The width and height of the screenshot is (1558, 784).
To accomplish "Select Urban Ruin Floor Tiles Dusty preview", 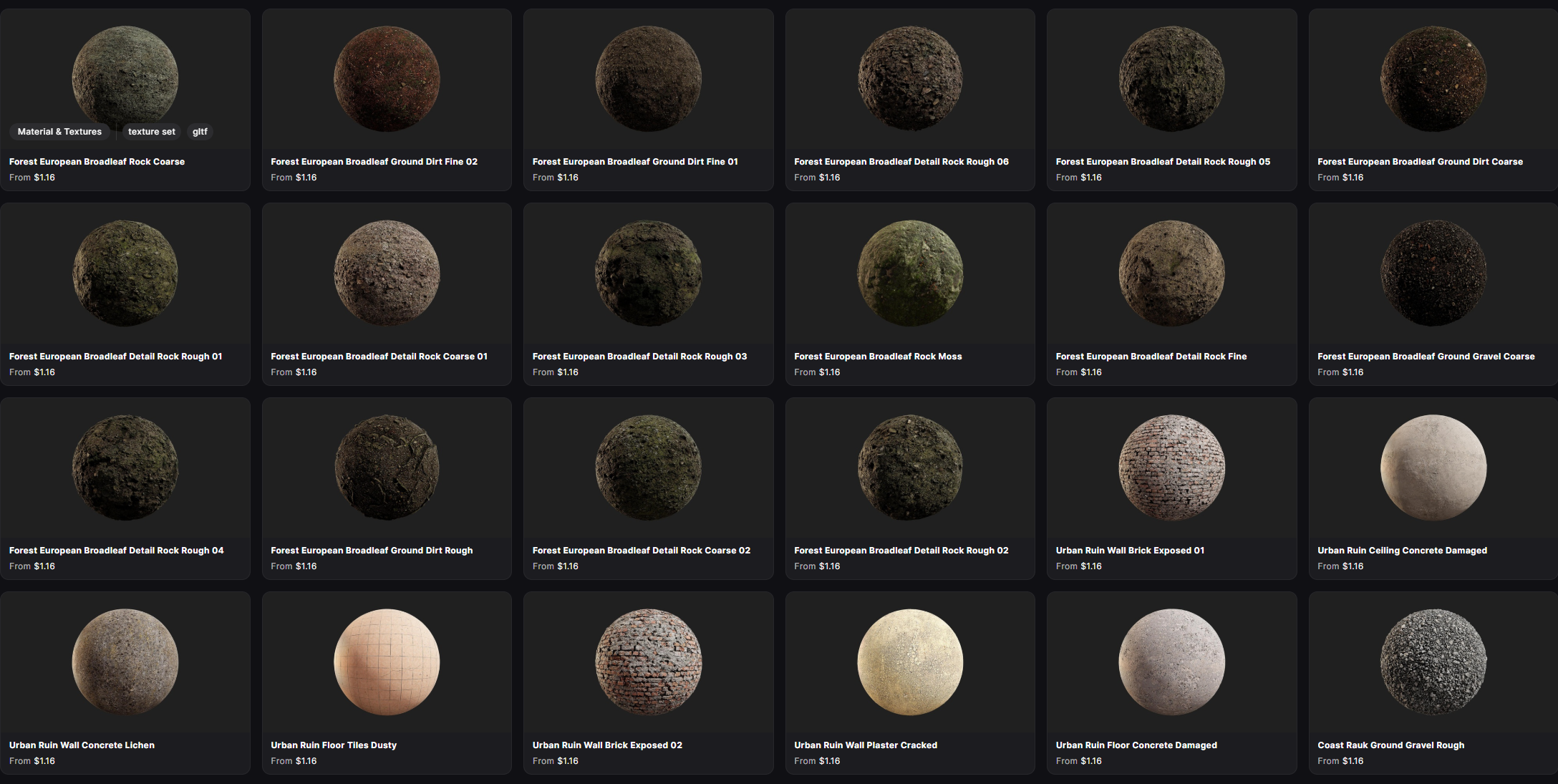I will pos(387,662).
